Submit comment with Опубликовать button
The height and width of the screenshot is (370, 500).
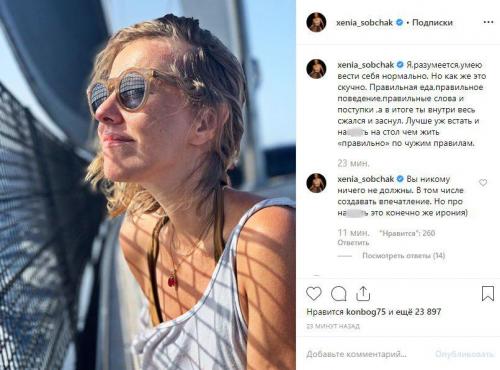click(464, 354)
